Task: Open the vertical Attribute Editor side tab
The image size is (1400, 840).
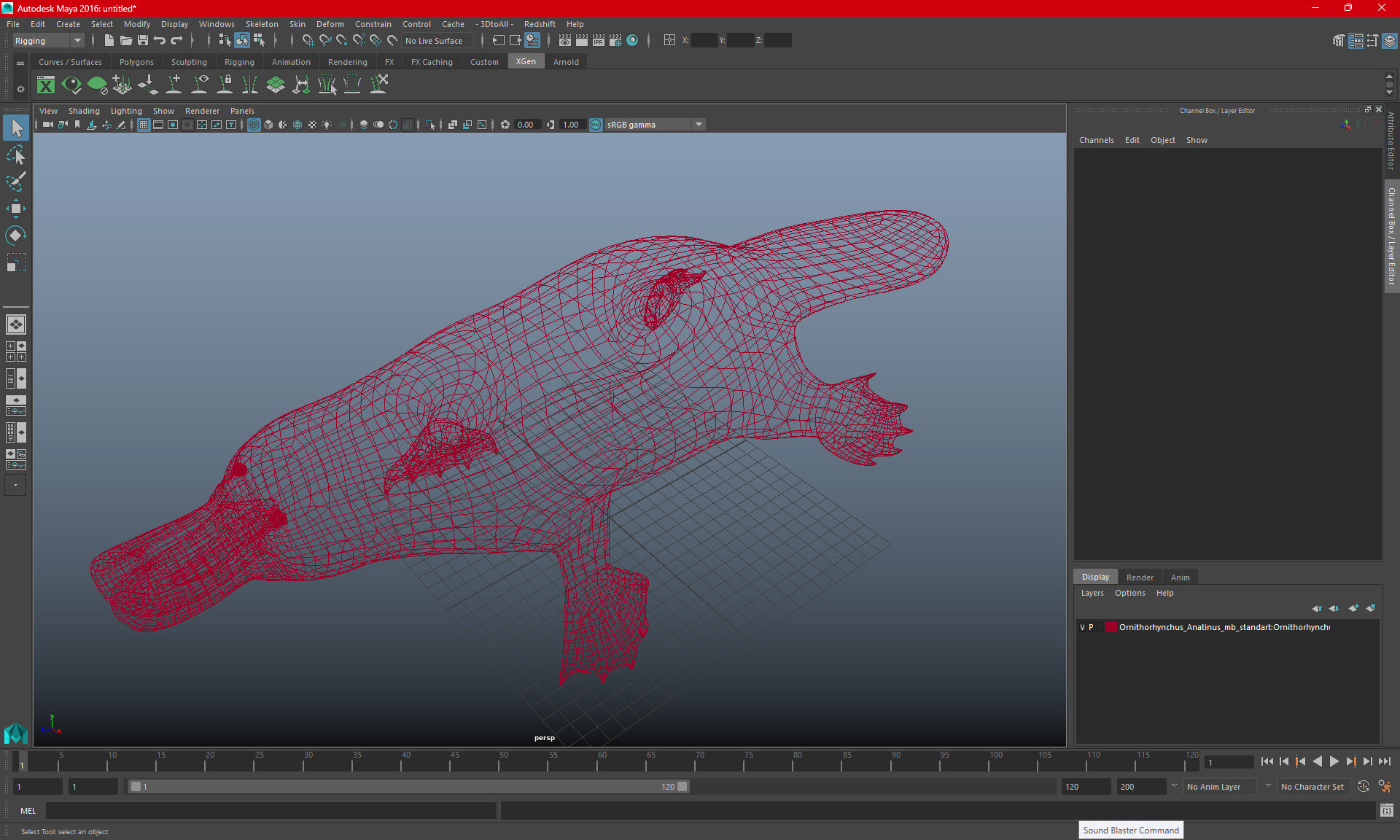Action: pyautogui.click(x=1391, y=141)
